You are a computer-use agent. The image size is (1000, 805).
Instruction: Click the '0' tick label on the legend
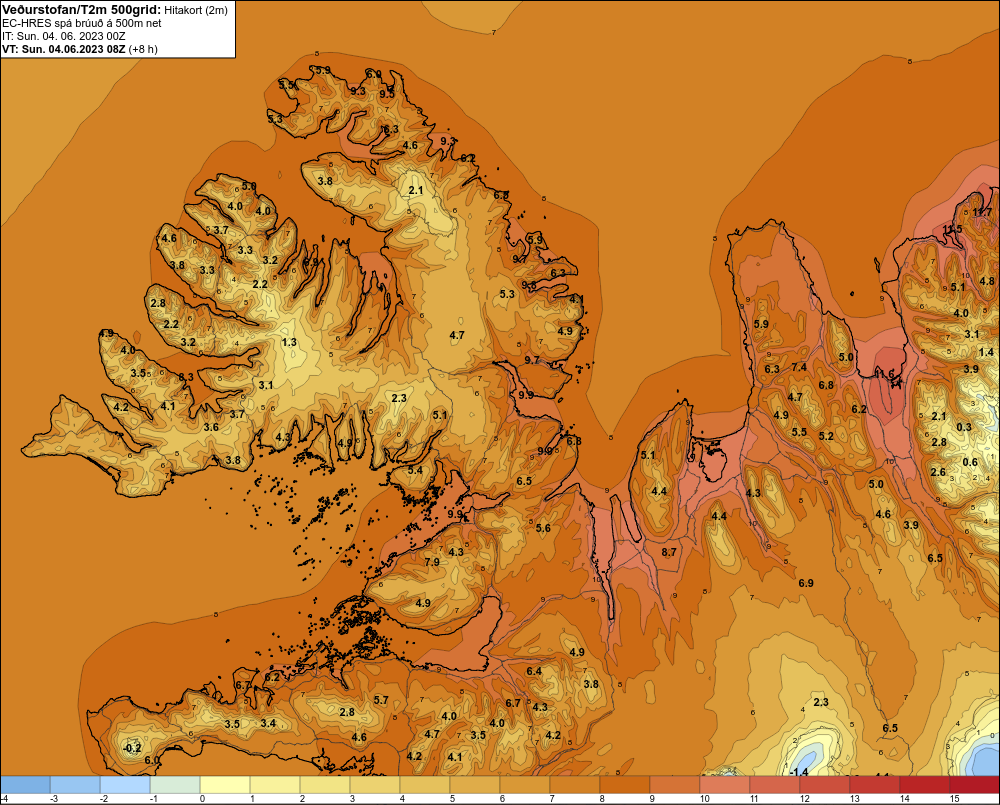(203, 799)
